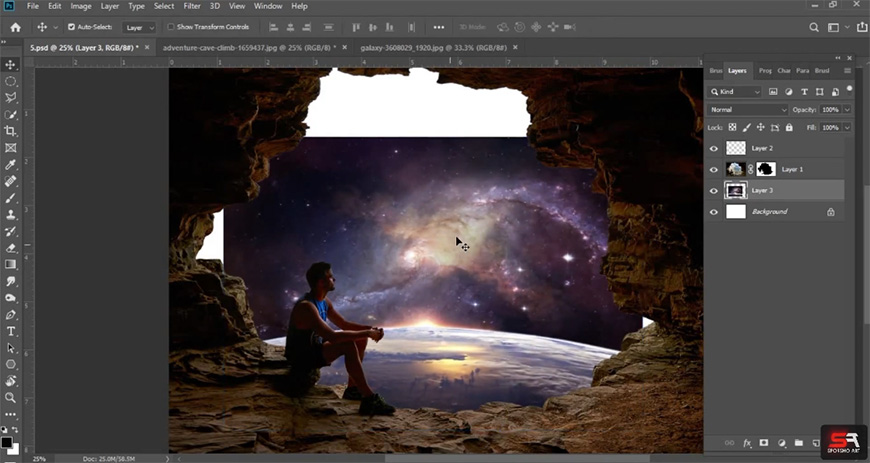
Task: Open the File menu
Action: point(33,6)
